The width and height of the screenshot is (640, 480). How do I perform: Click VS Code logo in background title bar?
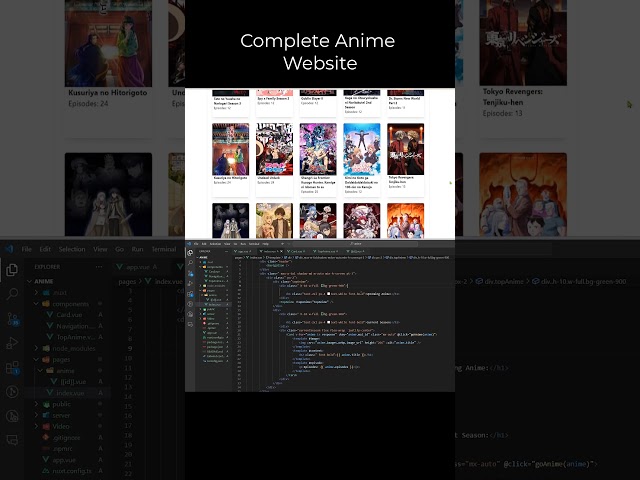point(9,249)
